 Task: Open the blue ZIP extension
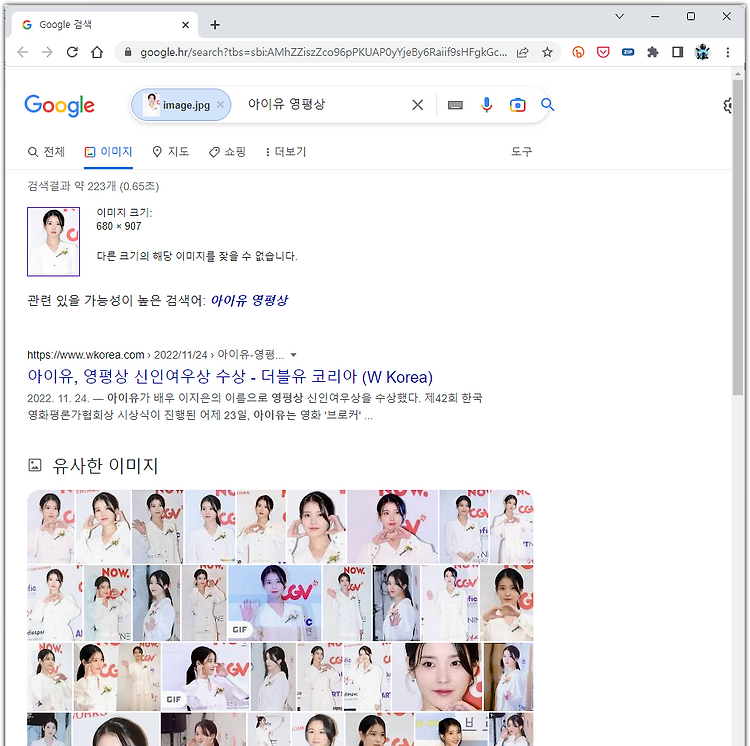[628, 52]
